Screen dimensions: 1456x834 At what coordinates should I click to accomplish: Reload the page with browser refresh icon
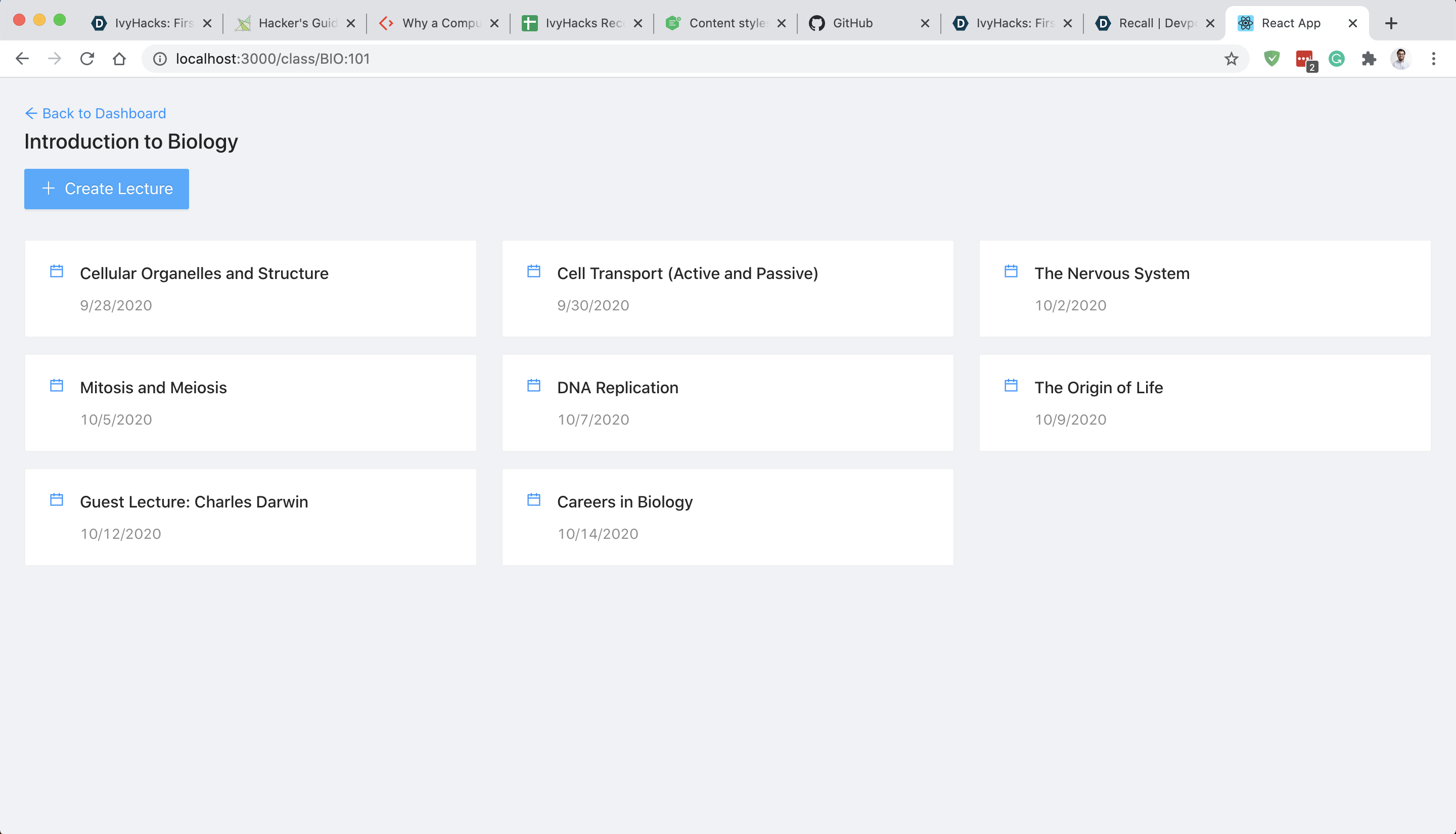[x=87, y=59]
